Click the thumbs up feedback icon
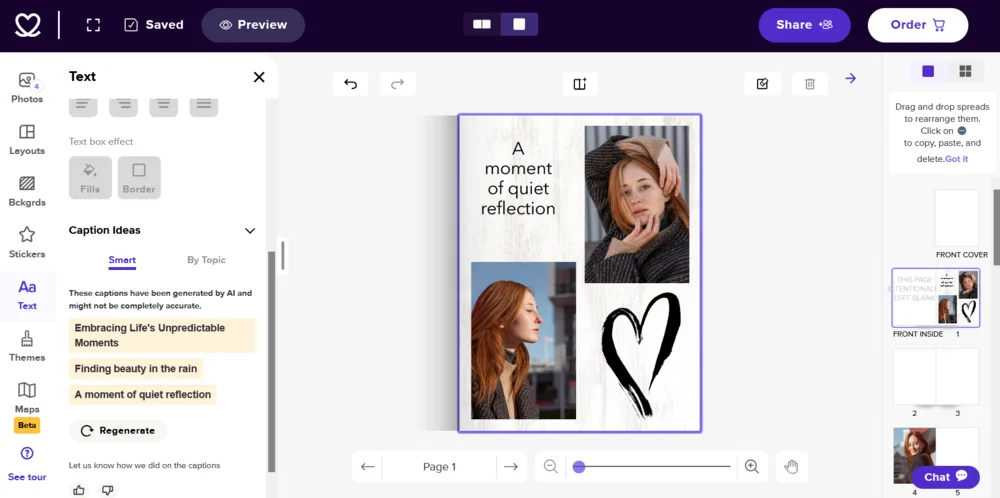This screenshot has width=1000, height=498. click(x=79, y=490)
